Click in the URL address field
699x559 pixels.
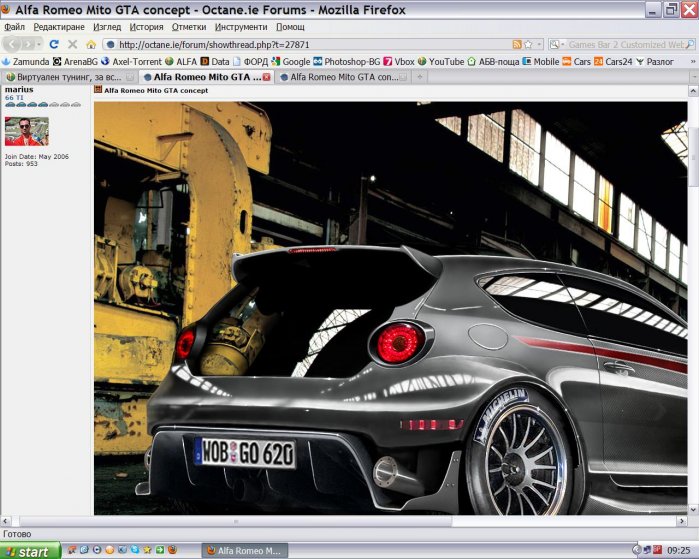300,45
